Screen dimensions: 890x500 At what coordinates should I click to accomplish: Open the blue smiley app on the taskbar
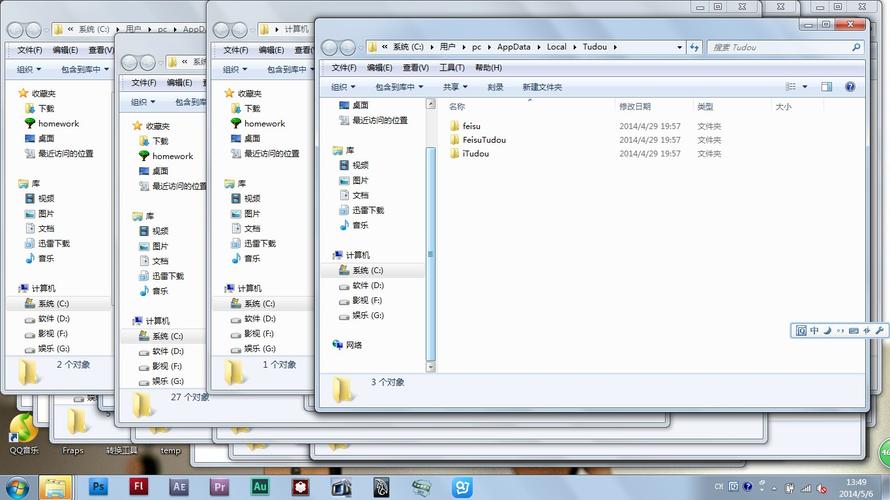pos(462,487)
